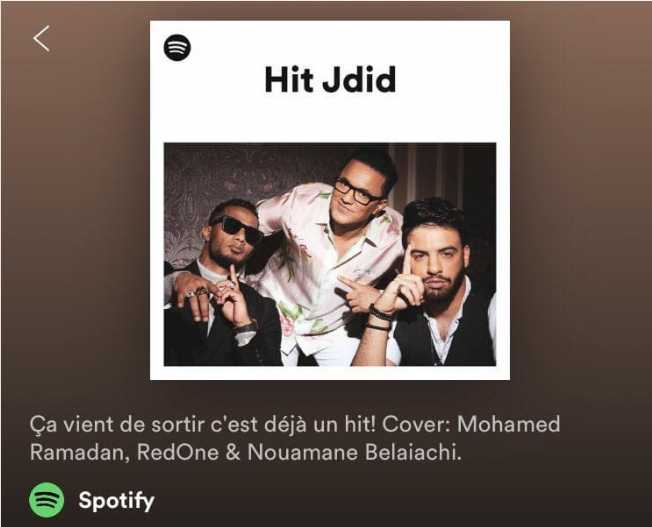Tap the ampersand in the description
The height and width of the screenshot is (527, 652).
pos(233,452)
